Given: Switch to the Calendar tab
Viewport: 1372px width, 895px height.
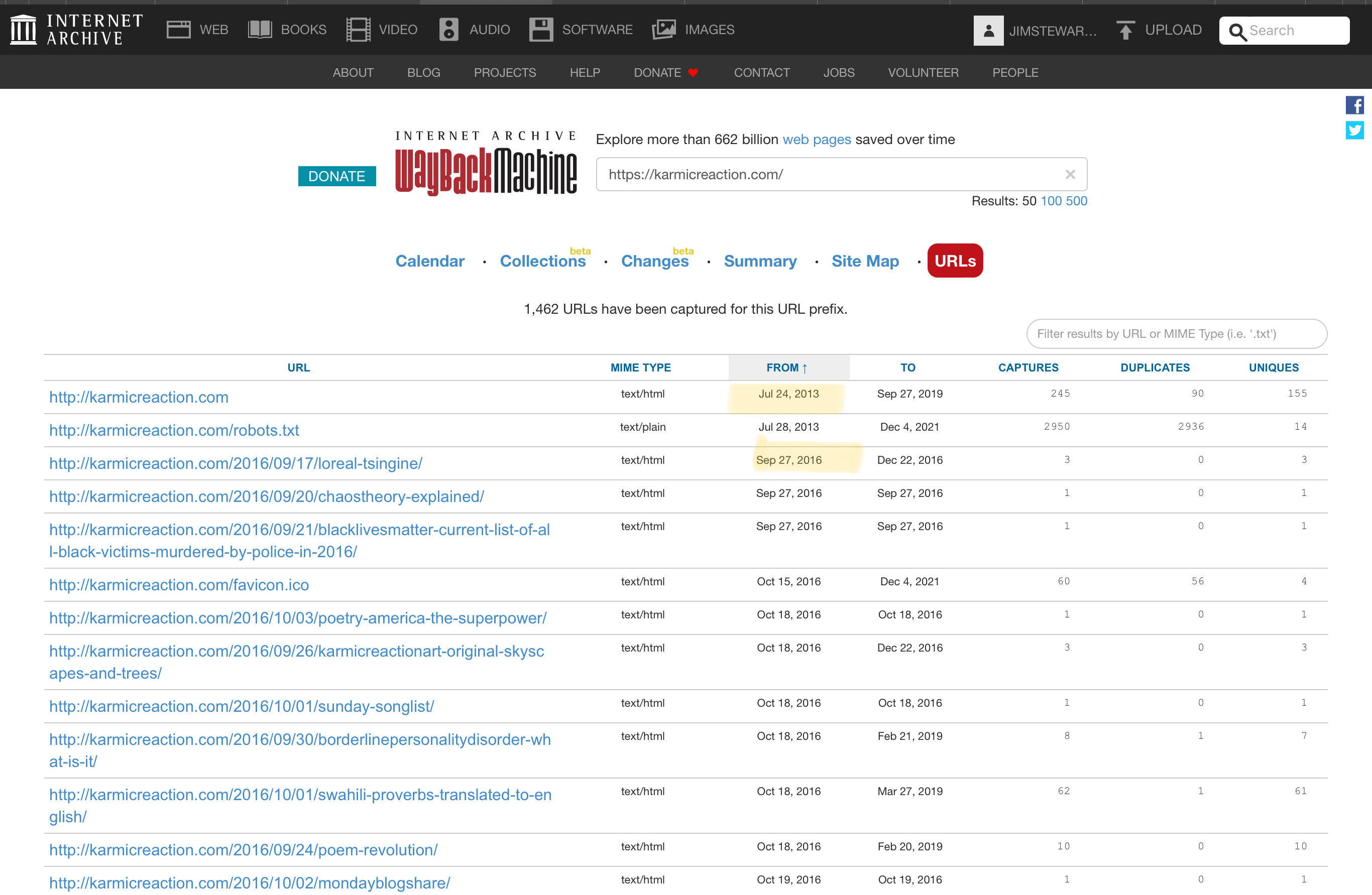Looking at the screenshot, I should [430, 261].
